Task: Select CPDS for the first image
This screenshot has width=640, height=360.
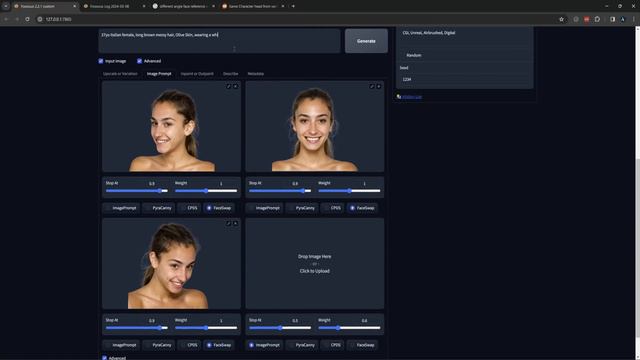Action: pos(189,208)
